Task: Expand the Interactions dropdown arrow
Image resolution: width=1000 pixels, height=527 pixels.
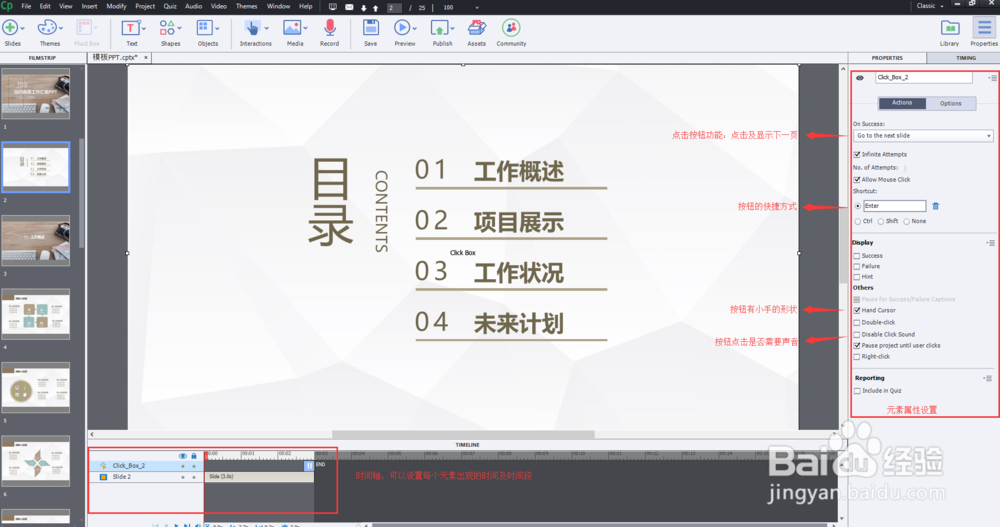Action: click(267, 29)
